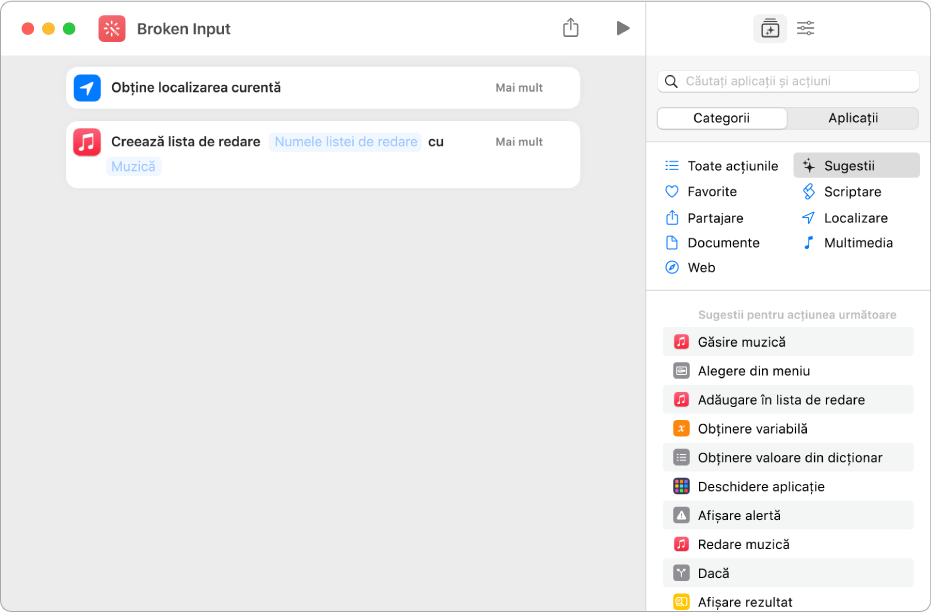Select Toate acțiunile category
Viewport: 931px width, 612px height.
731,166
